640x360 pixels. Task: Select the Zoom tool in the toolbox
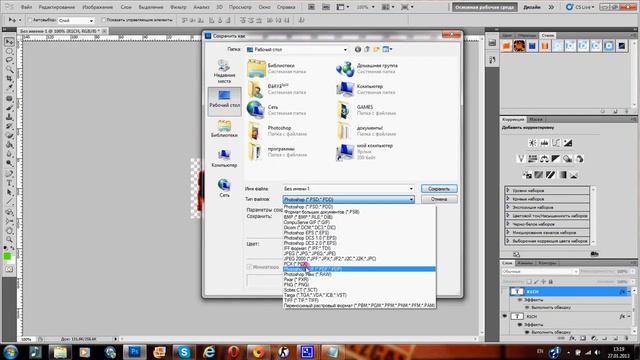[9, 239]
